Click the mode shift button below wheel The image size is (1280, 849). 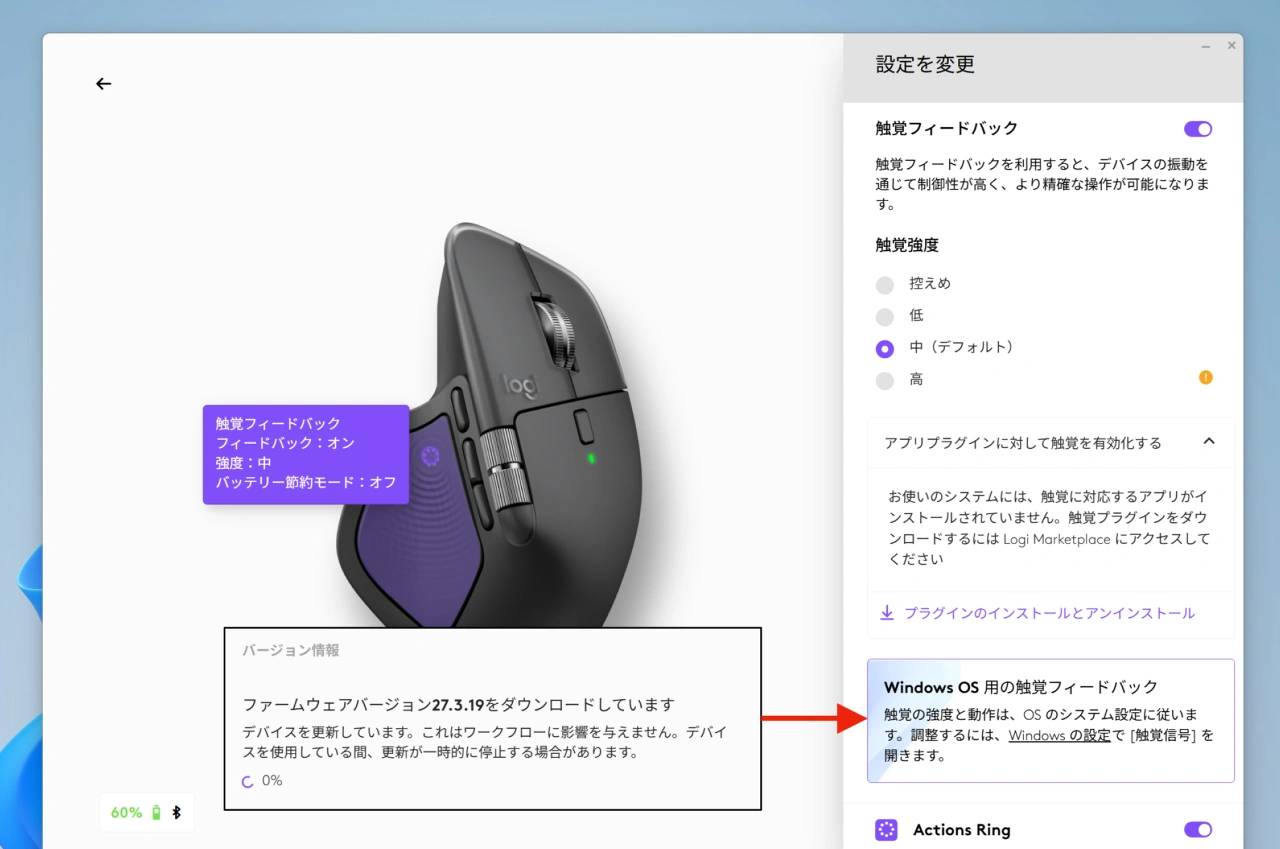585,426
